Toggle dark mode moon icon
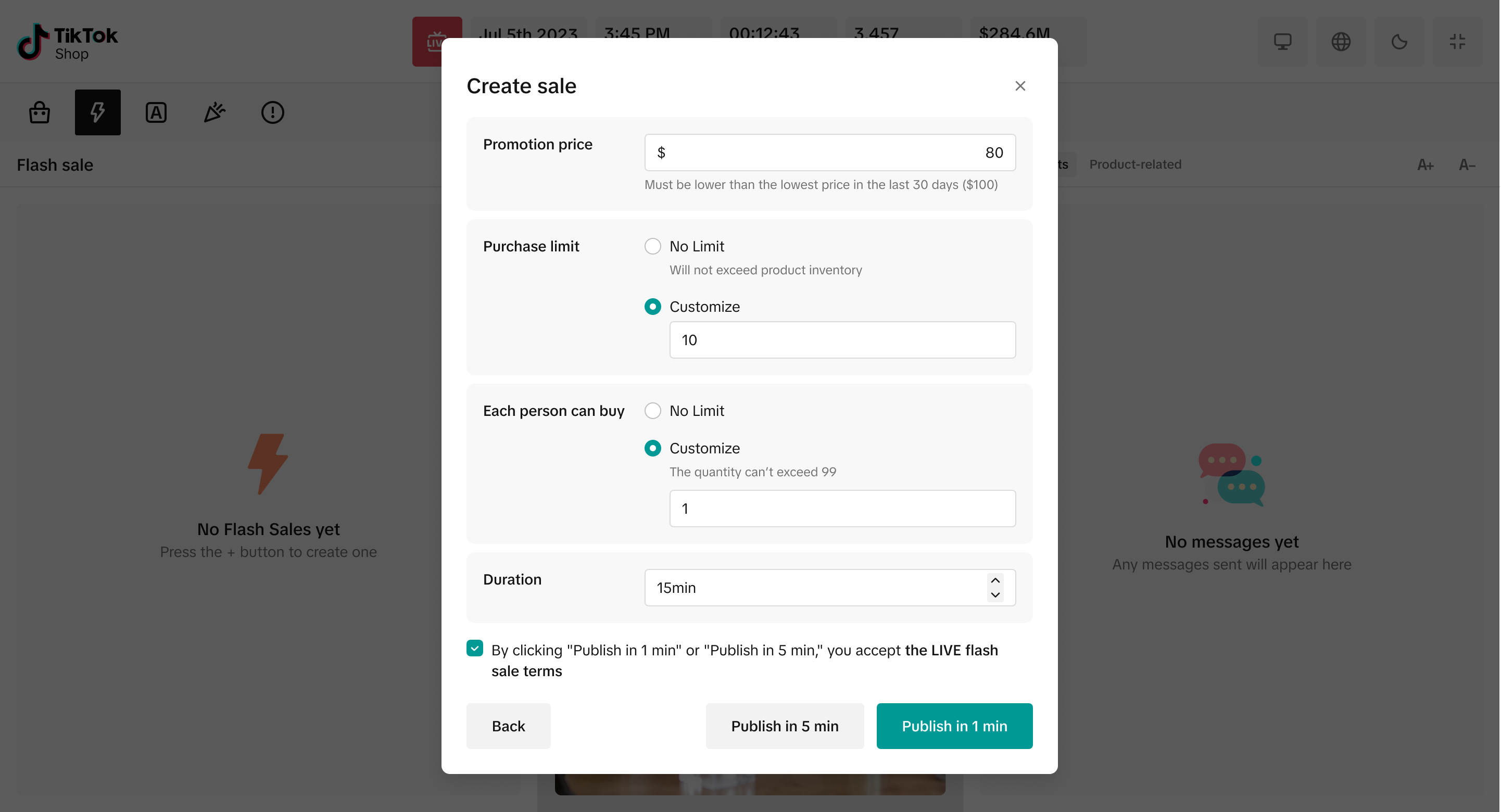 point(1399,41)
